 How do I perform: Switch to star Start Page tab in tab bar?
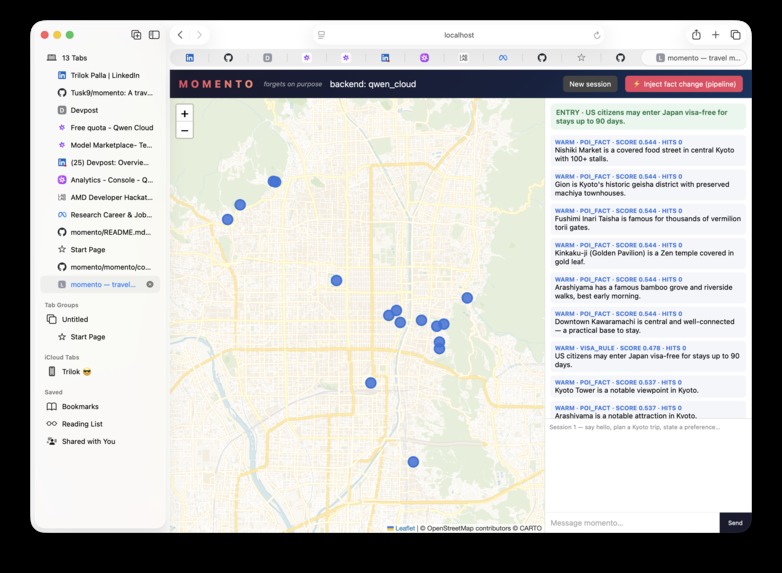[x=581, y=58]
